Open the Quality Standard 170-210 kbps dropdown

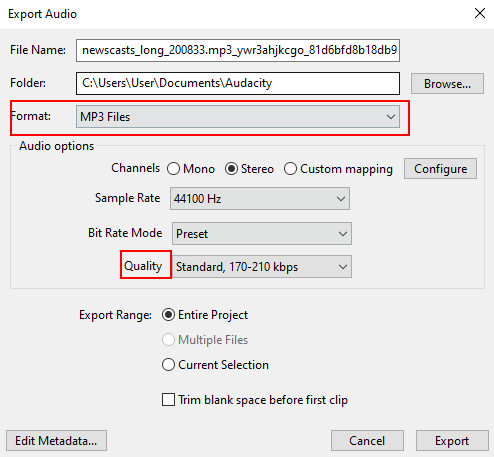click(x=262, y=267)
